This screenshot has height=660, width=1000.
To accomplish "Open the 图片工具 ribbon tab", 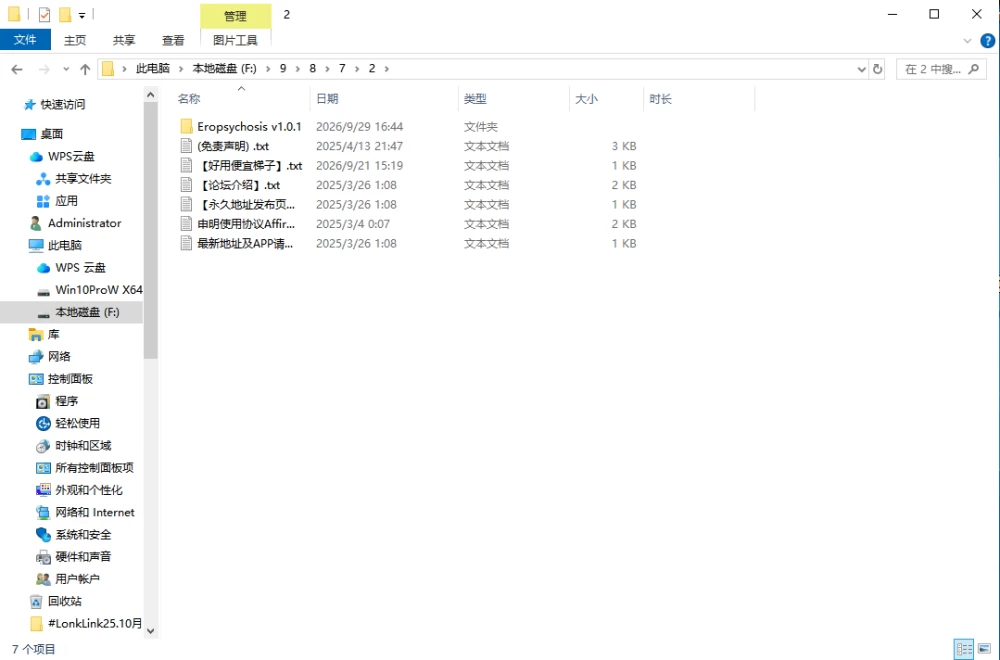I will tap(235, 40).
